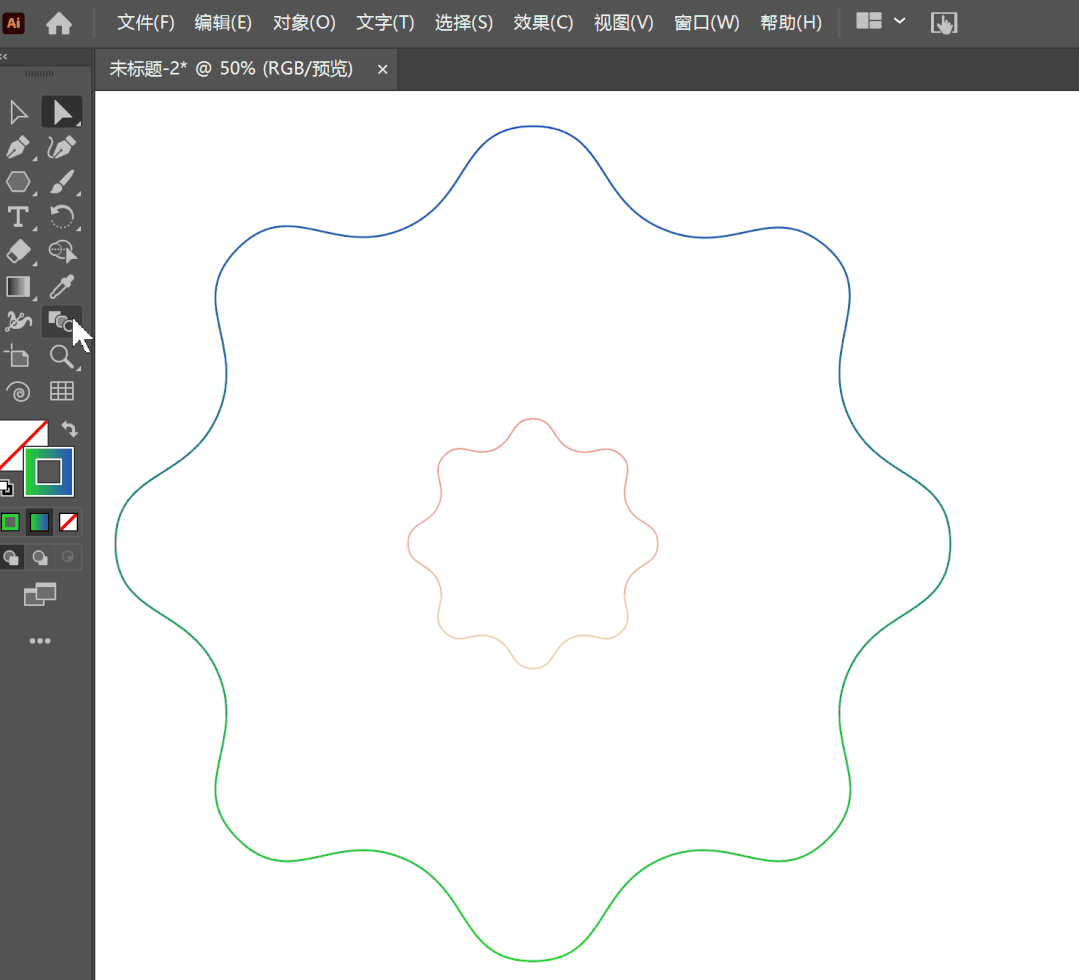This screenshot has width=1079, height=980.
Task: Select the Artboard tool
Action: [x=19, y=356]
